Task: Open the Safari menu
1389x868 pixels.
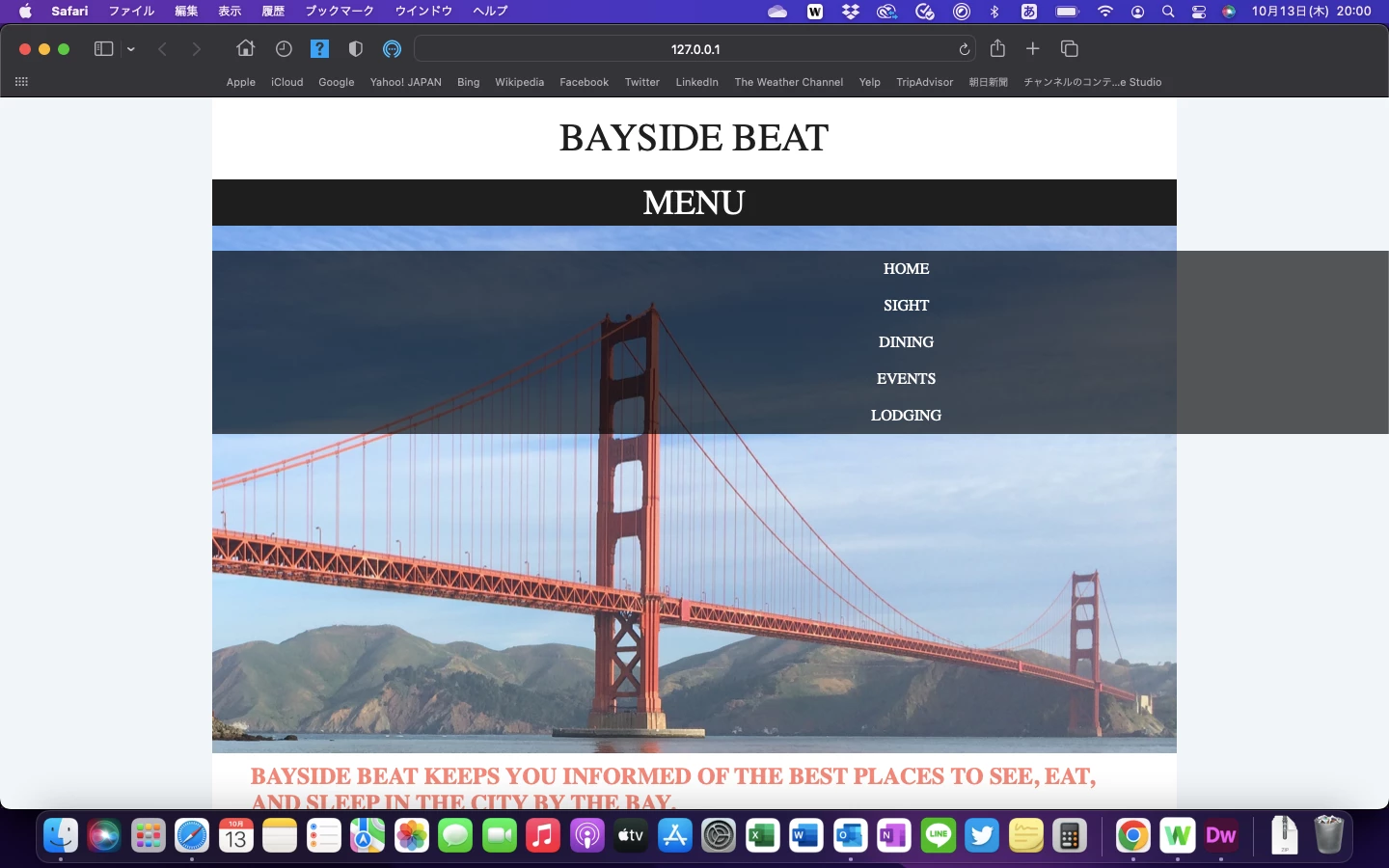Action: click(70, 12)
